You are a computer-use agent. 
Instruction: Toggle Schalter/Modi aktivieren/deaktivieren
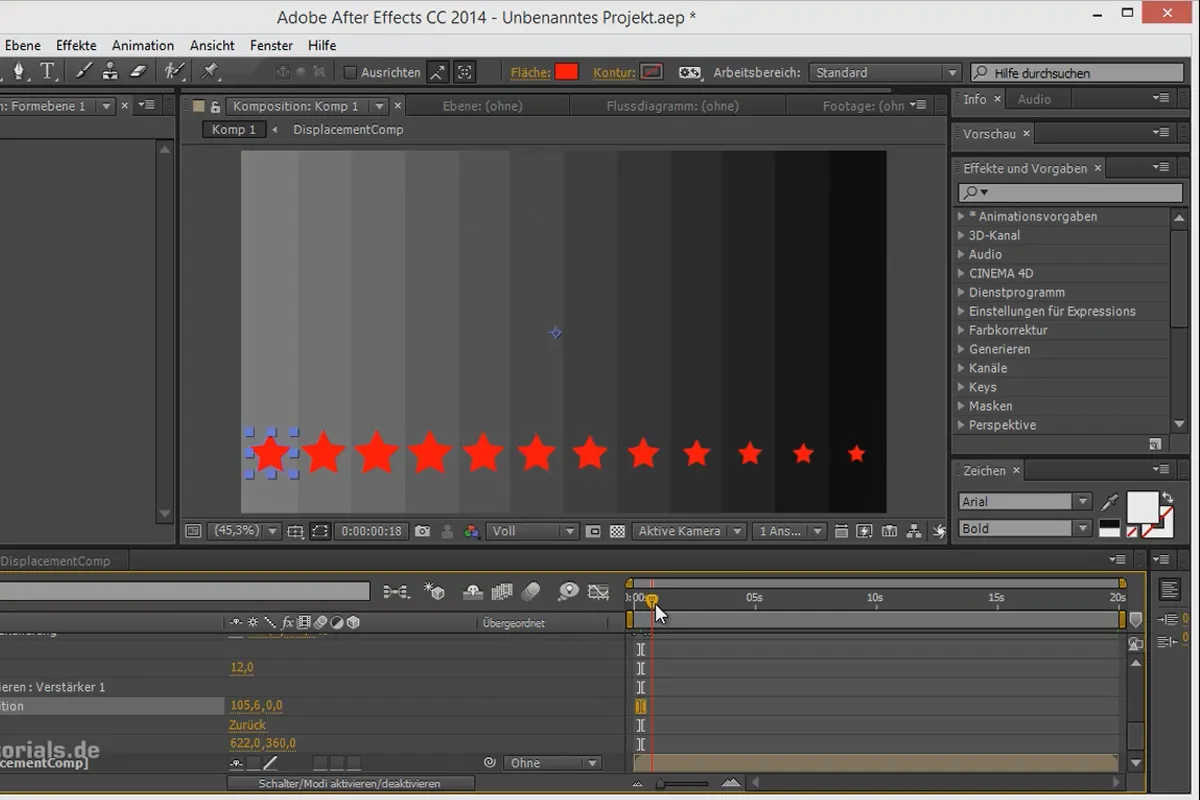[349, 784]
